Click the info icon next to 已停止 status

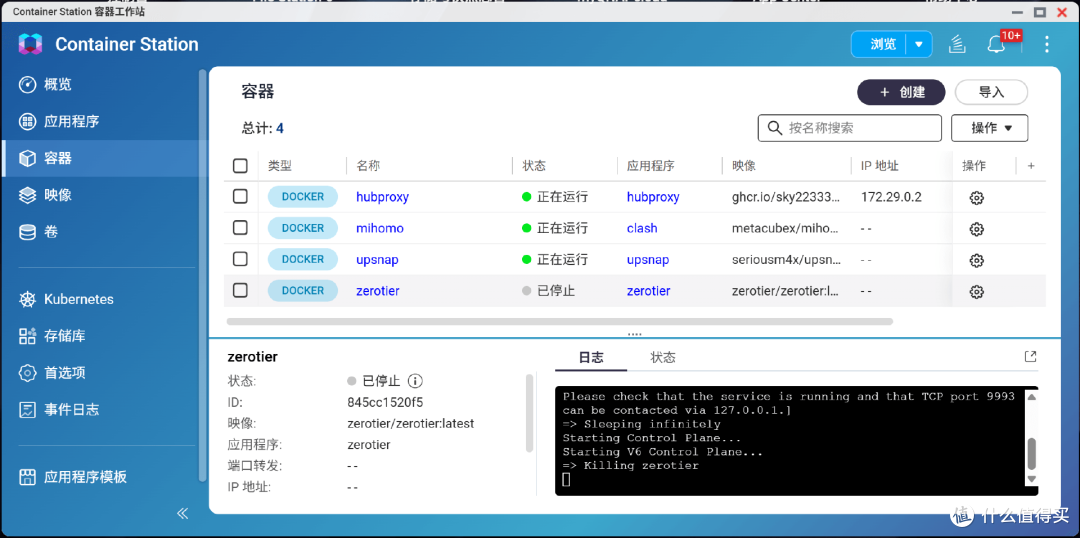pos(415,381)
